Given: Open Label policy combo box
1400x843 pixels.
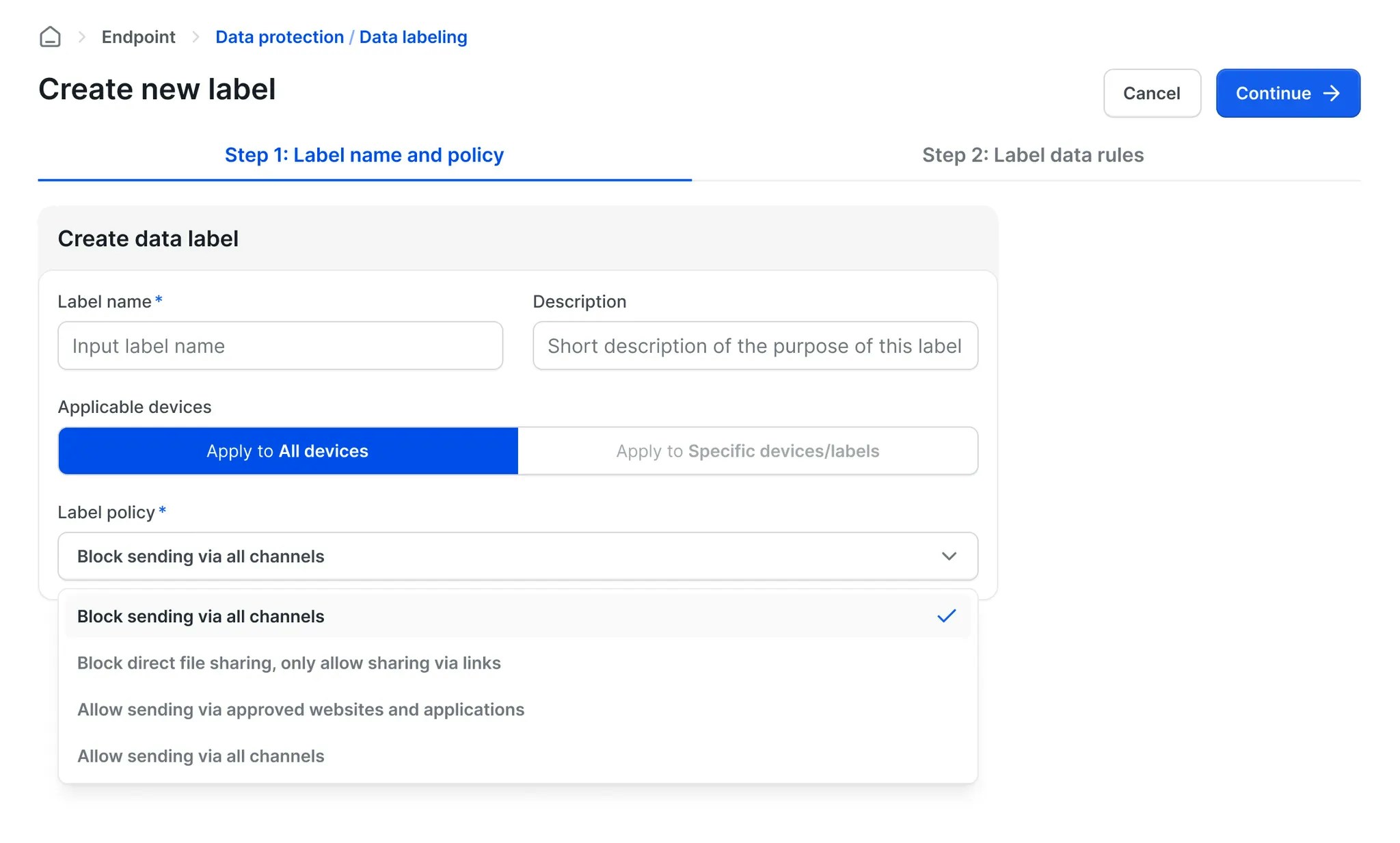Looking at the screenshot, I should [x=506, y=556].
